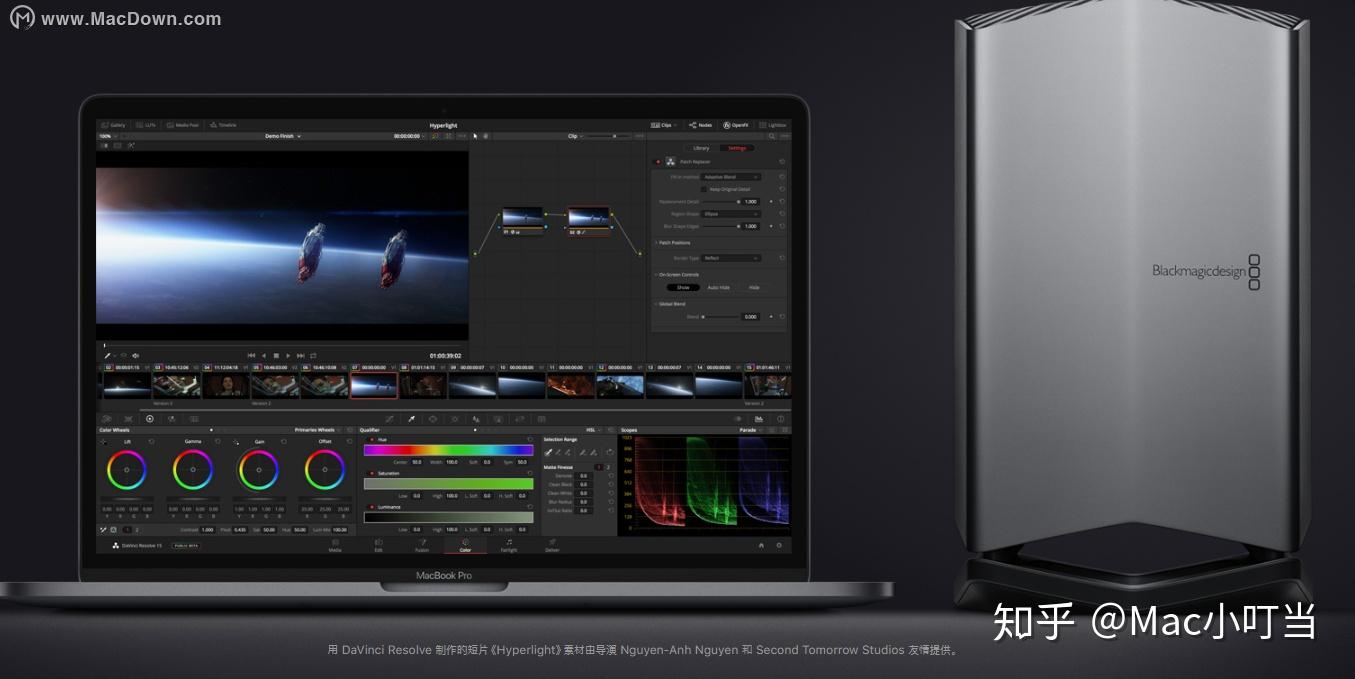Go to the Edit page
Screen dimensions: 1355x679
pos(378,546)
